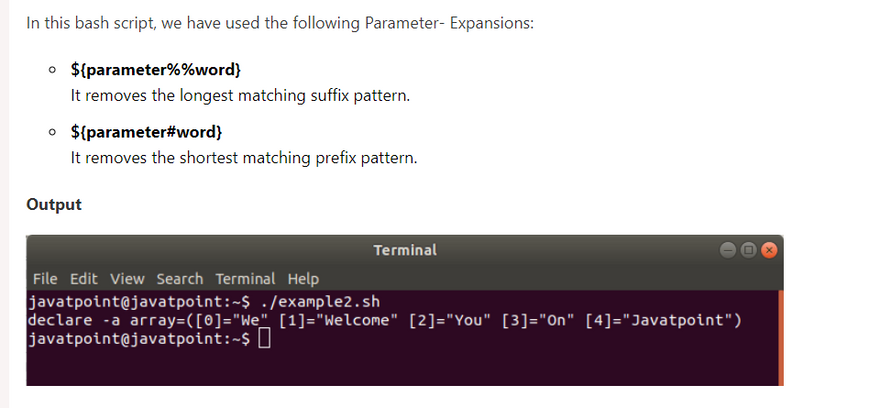Click the View menu item
Screen dimensions: 880x408
[127, 279]
